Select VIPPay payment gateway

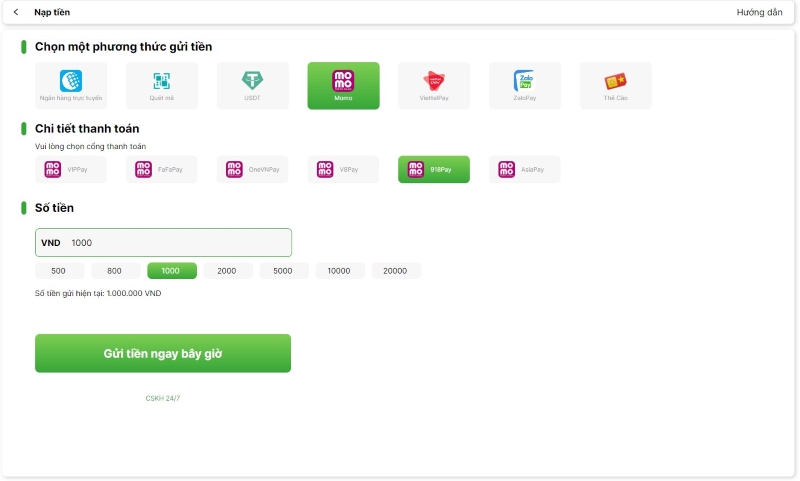71,170
